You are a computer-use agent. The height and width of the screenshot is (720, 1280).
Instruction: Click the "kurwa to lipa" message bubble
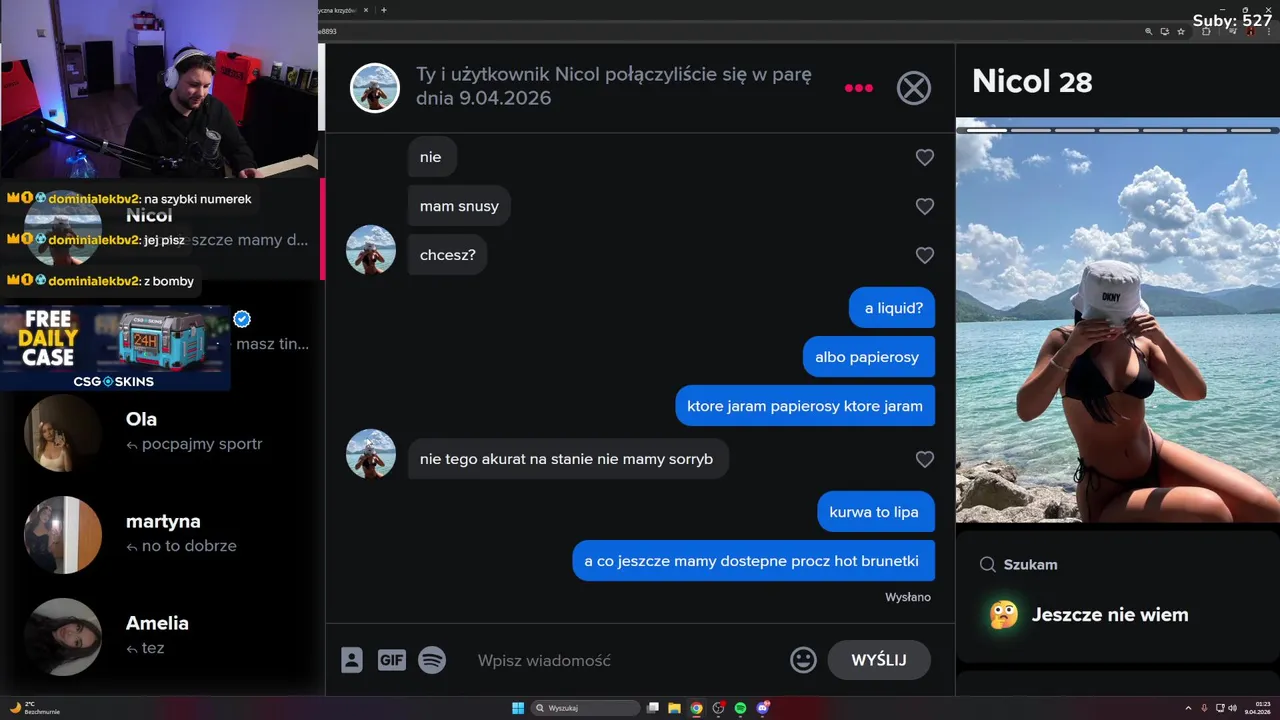[874, 512]
